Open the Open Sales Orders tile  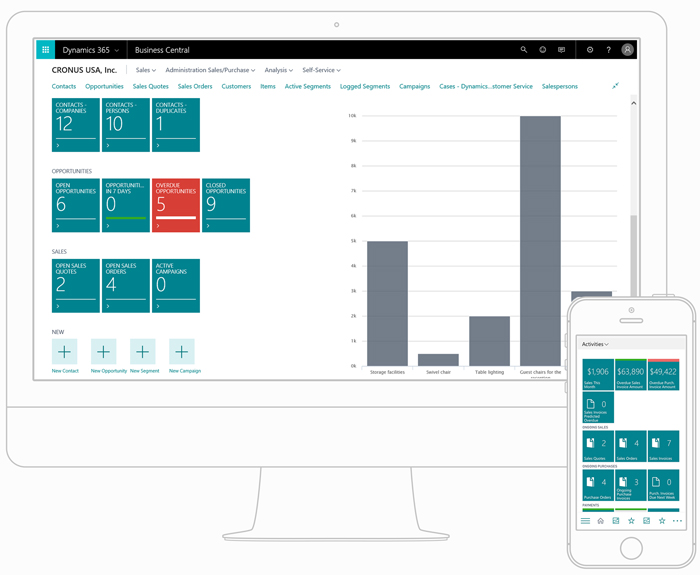pos(126,286)
